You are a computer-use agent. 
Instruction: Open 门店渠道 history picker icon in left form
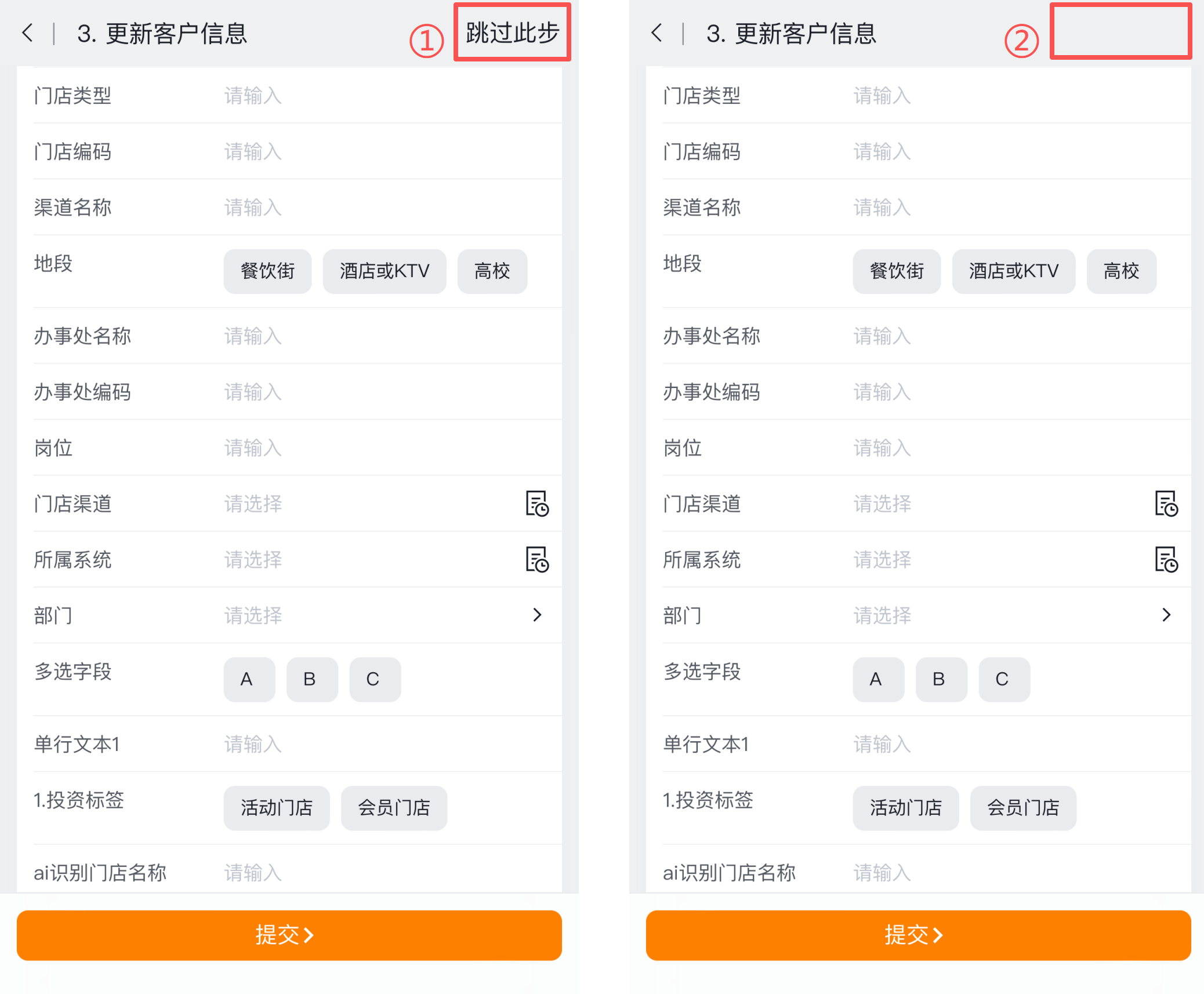(537, 503)
